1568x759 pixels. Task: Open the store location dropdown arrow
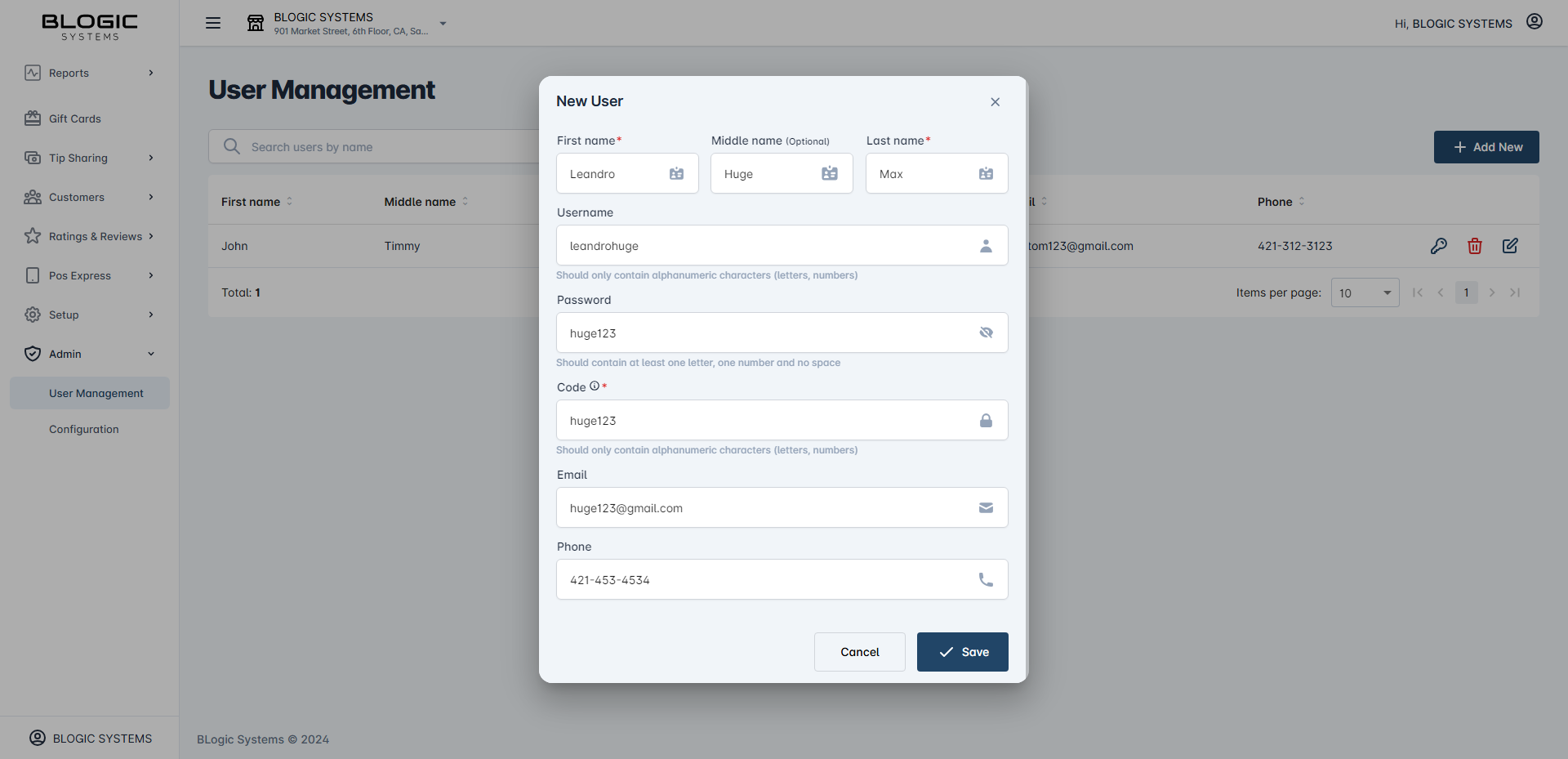click(443, 24)
